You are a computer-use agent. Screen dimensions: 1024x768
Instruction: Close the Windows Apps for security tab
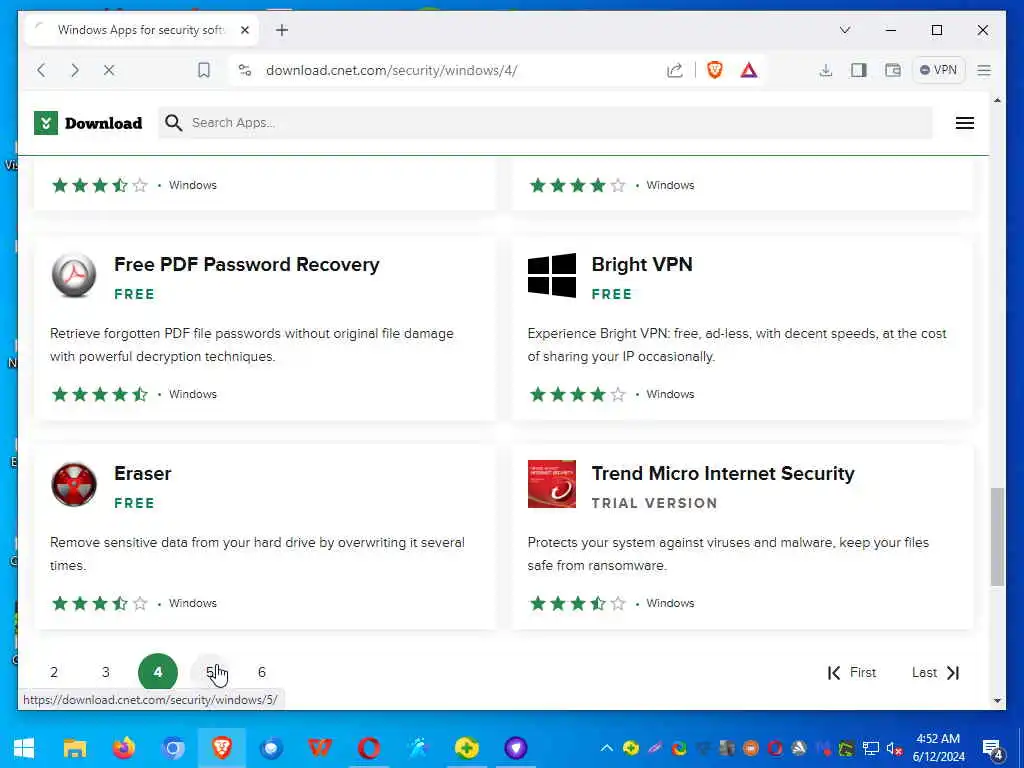tap(245, 30)
